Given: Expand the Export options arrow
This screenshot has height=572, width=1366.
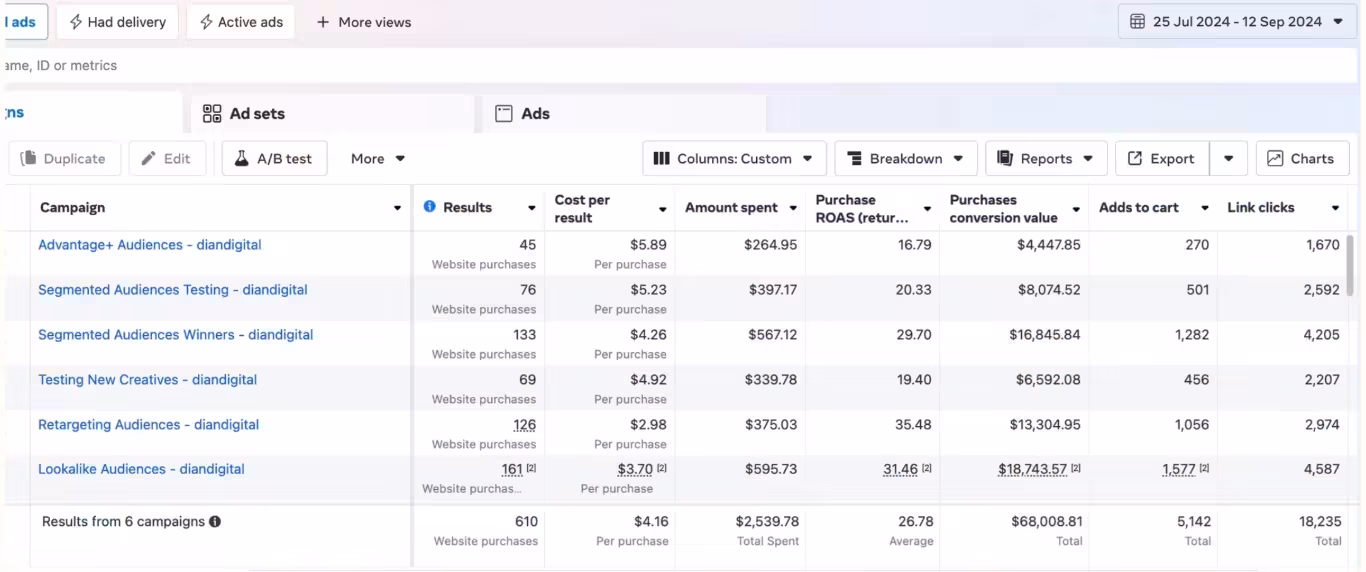Looking at the screenshot, I should pos(1228,158).
